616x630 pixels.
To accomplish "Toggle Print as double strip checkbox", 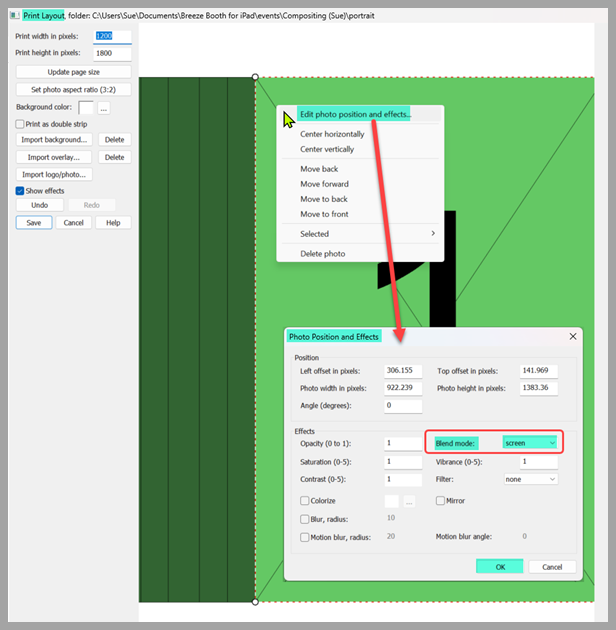I will tap(20, 124).
